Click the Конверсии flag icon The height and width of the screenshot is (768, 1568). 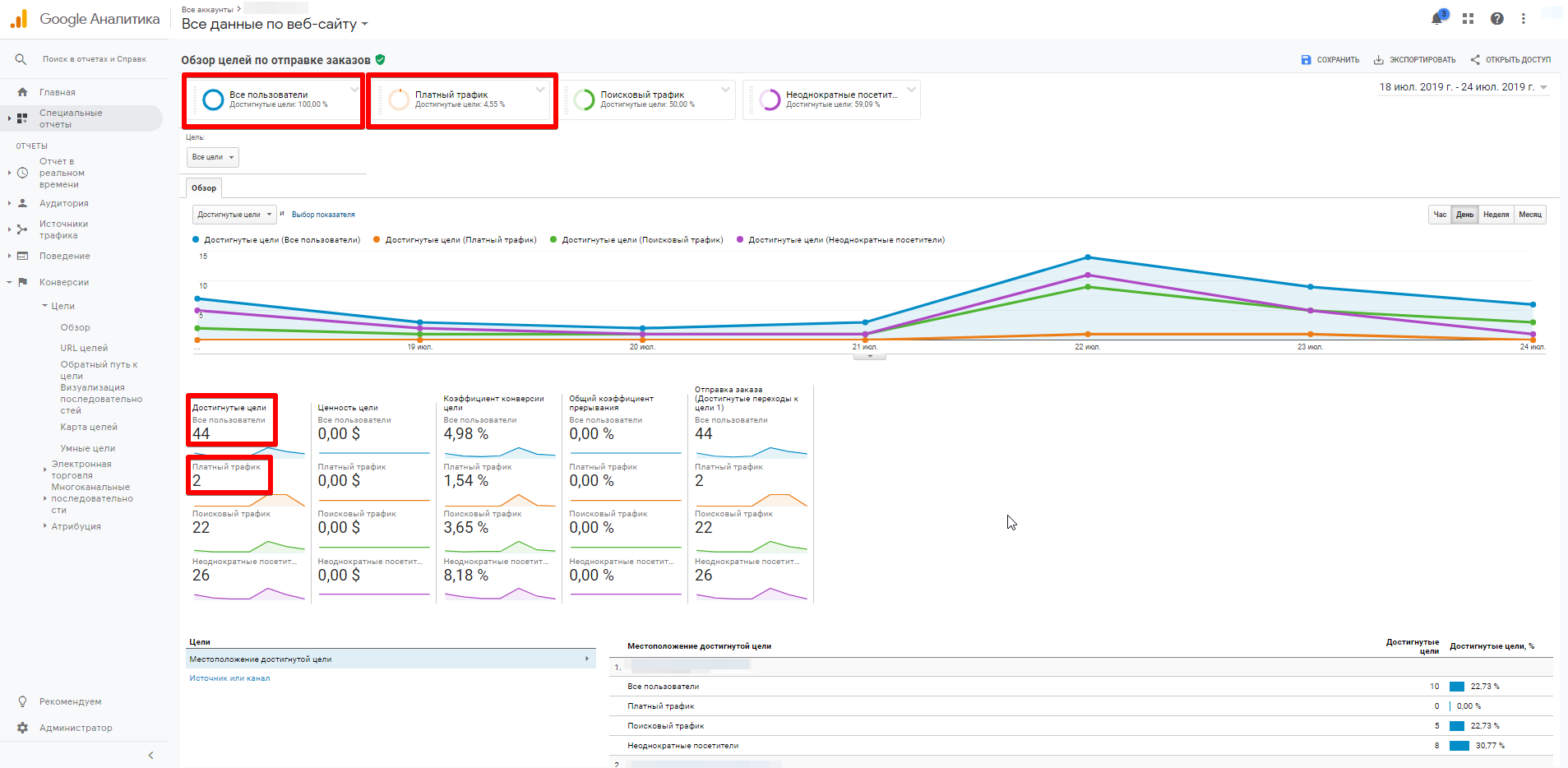[22, 282]
